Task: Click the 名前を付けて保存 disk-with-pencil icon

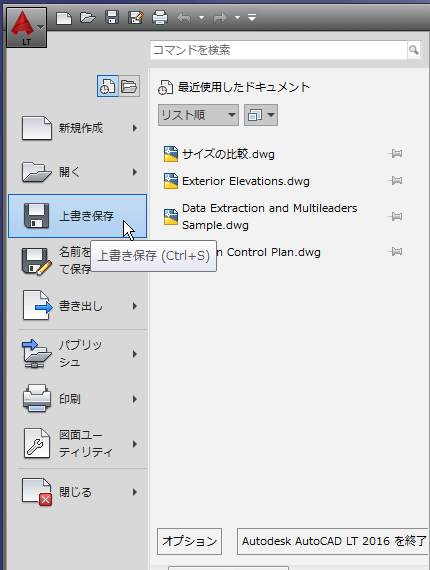Action: [36, 261]
